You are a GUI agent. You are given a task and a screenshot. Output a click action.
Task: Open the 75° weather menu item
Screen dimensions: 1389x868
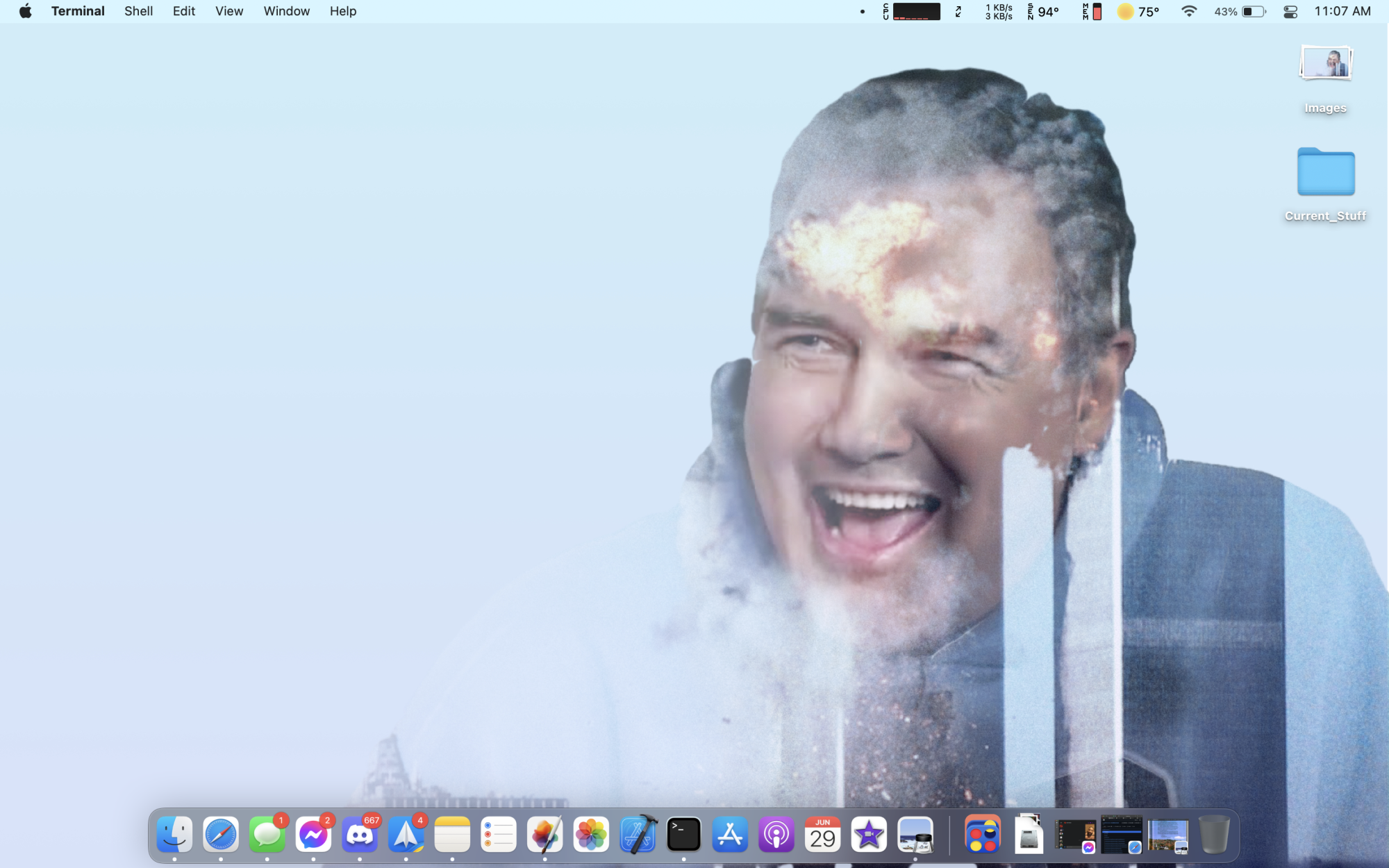(x=1138, y=12)
